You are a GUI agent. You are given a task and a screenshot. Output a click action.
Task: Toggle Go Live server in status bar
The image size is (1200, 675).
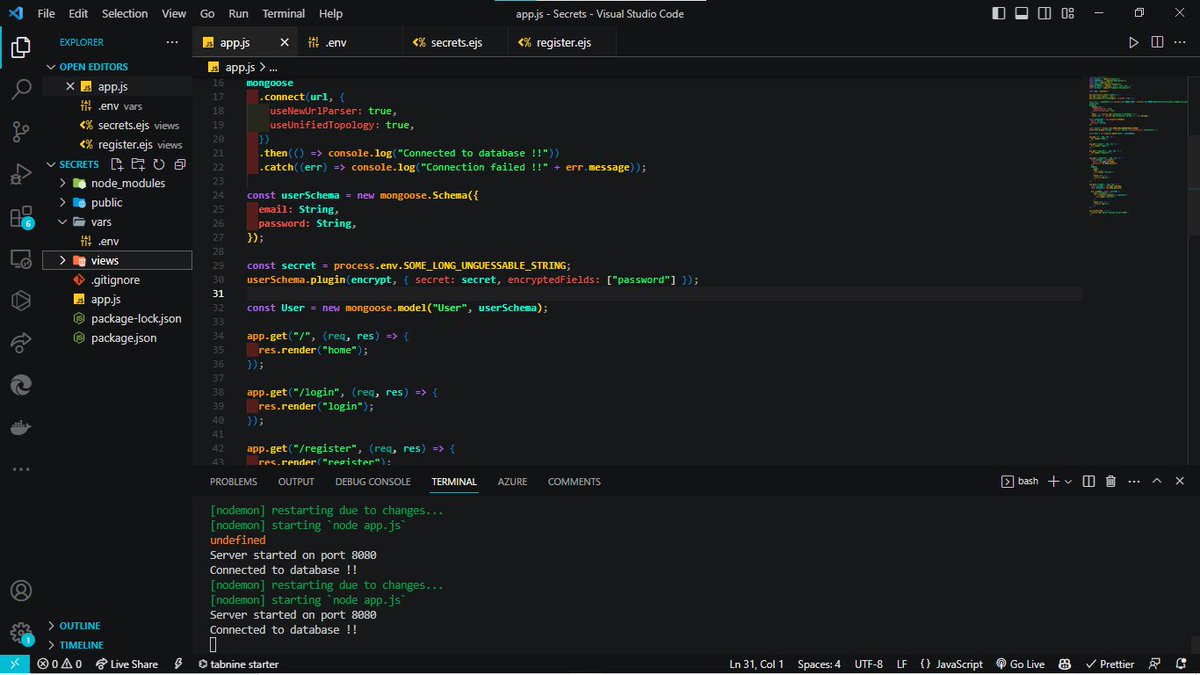tap(1020, 664)
